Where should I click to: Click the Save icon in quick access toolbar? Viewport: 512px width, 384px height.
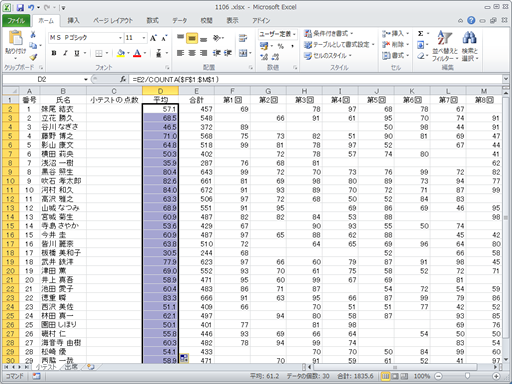point(20,7)
